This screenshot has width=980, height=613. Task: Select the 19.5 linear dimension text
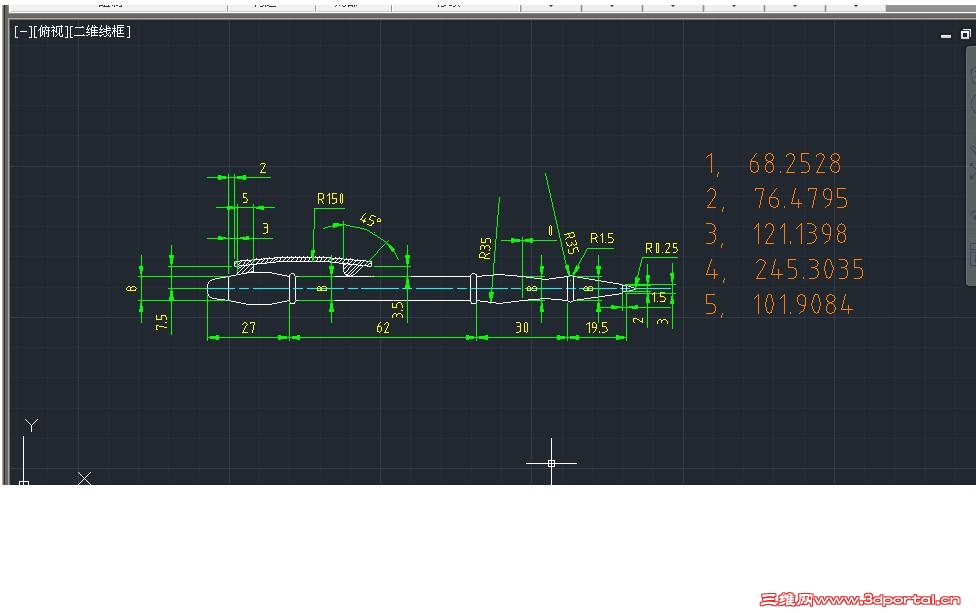click(x=596, y=327)
